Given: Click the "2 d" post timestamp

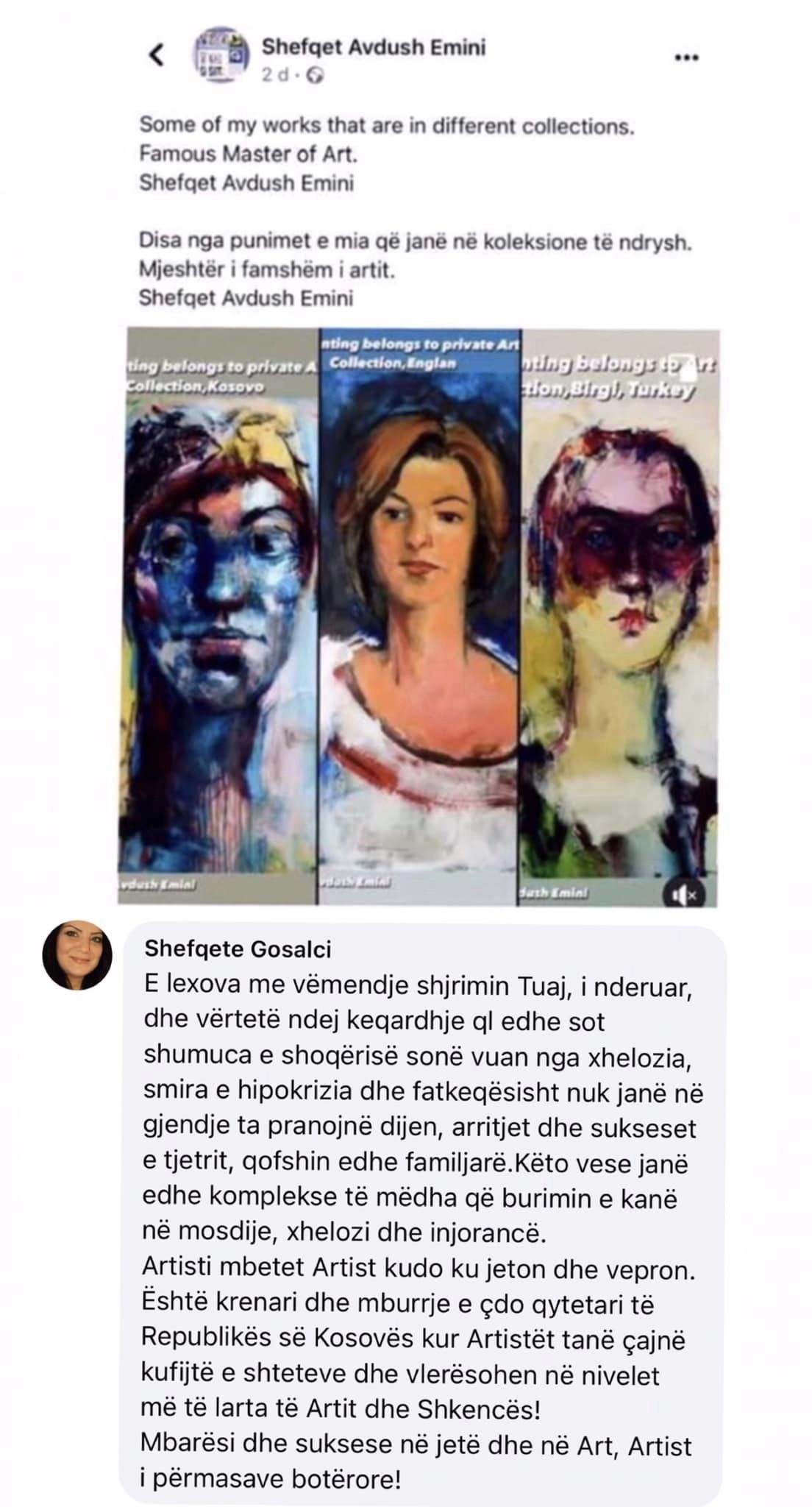Looking at the screenshot, I should click(277, 75).
